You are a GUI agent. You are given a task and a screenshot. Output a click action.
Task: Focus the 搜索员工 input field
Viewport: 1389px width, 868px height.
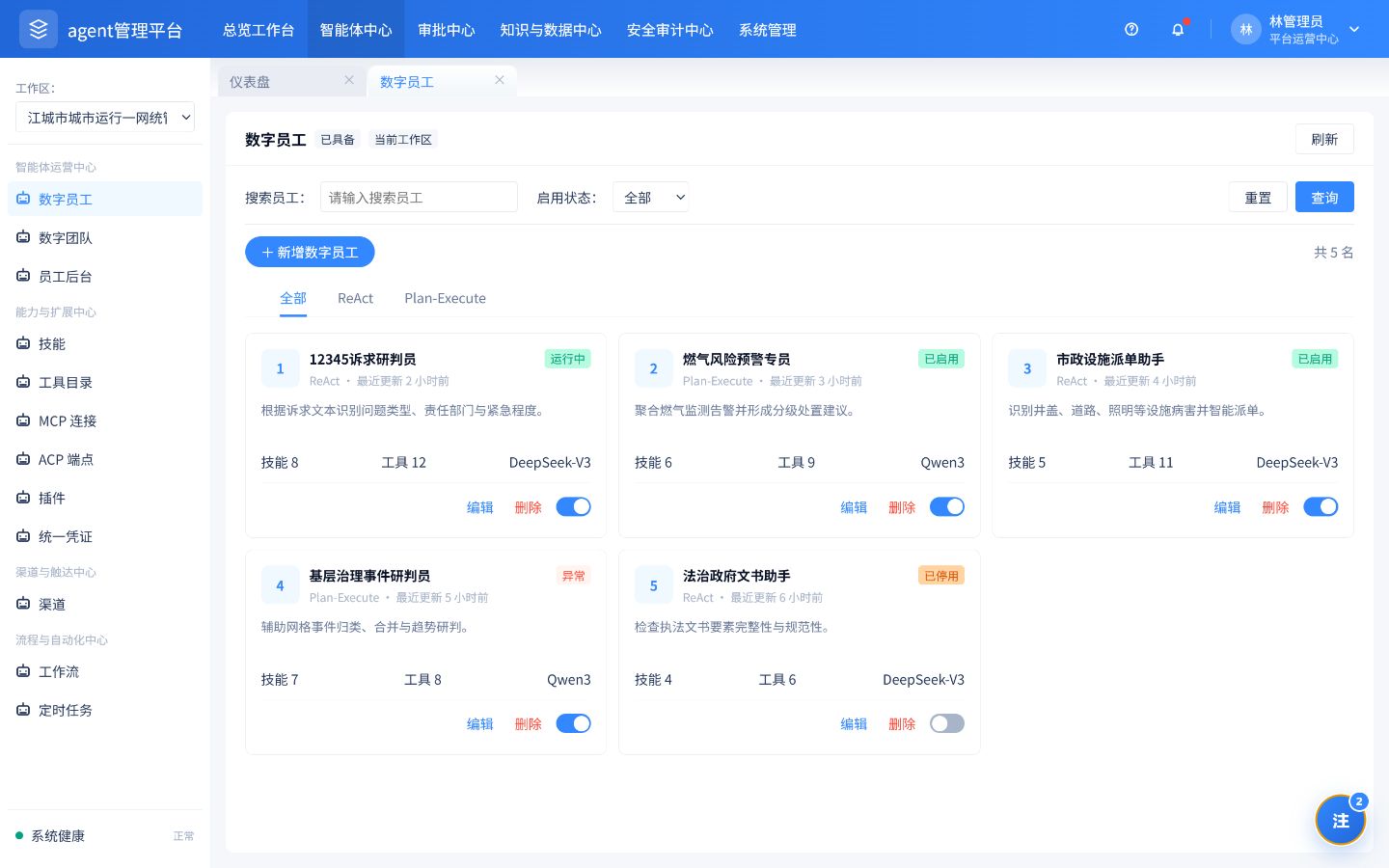[x=419, y=197]
